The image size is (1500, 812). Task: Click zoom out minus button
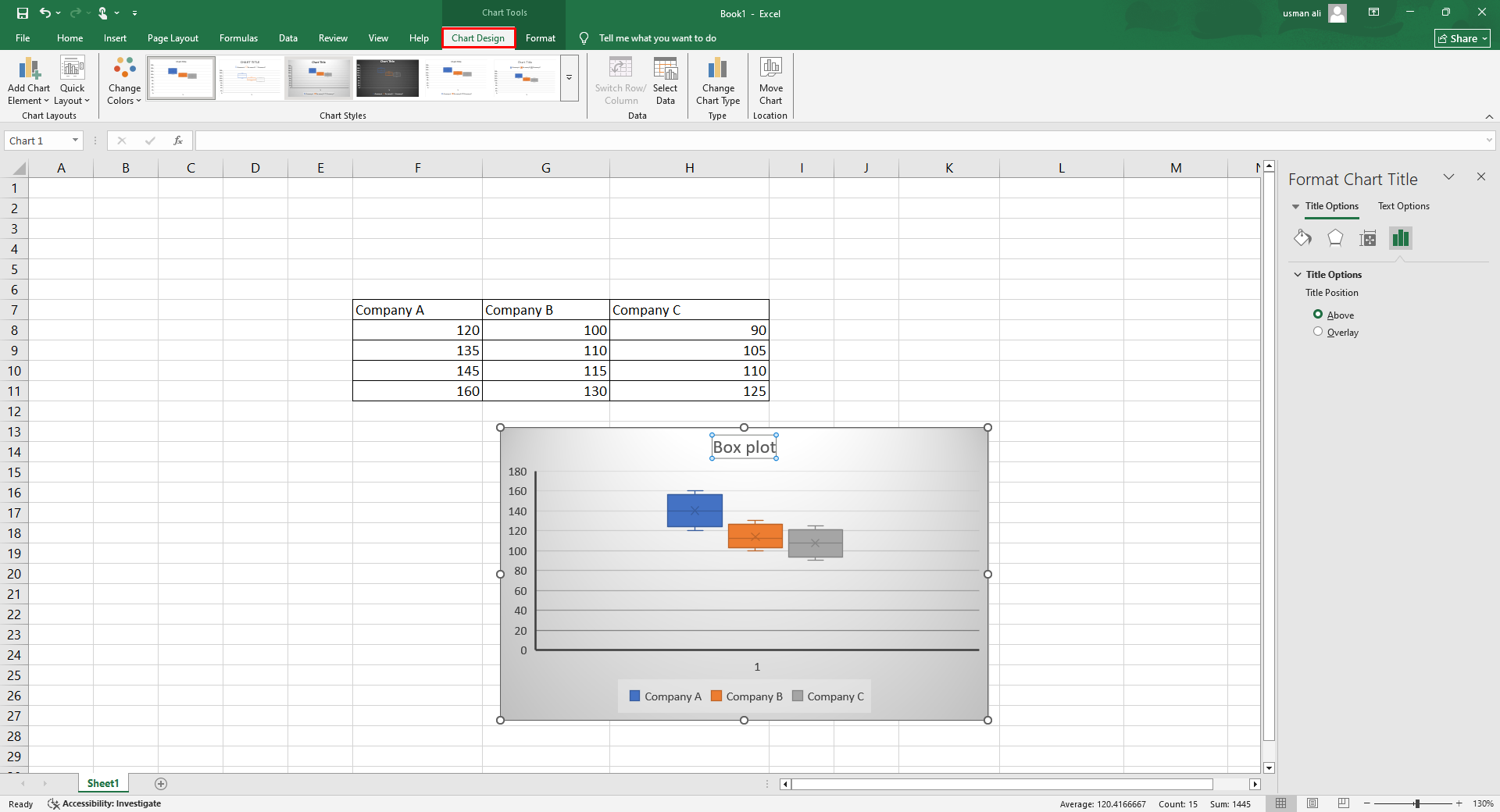pyautogui.click(x=1367, y=803)
